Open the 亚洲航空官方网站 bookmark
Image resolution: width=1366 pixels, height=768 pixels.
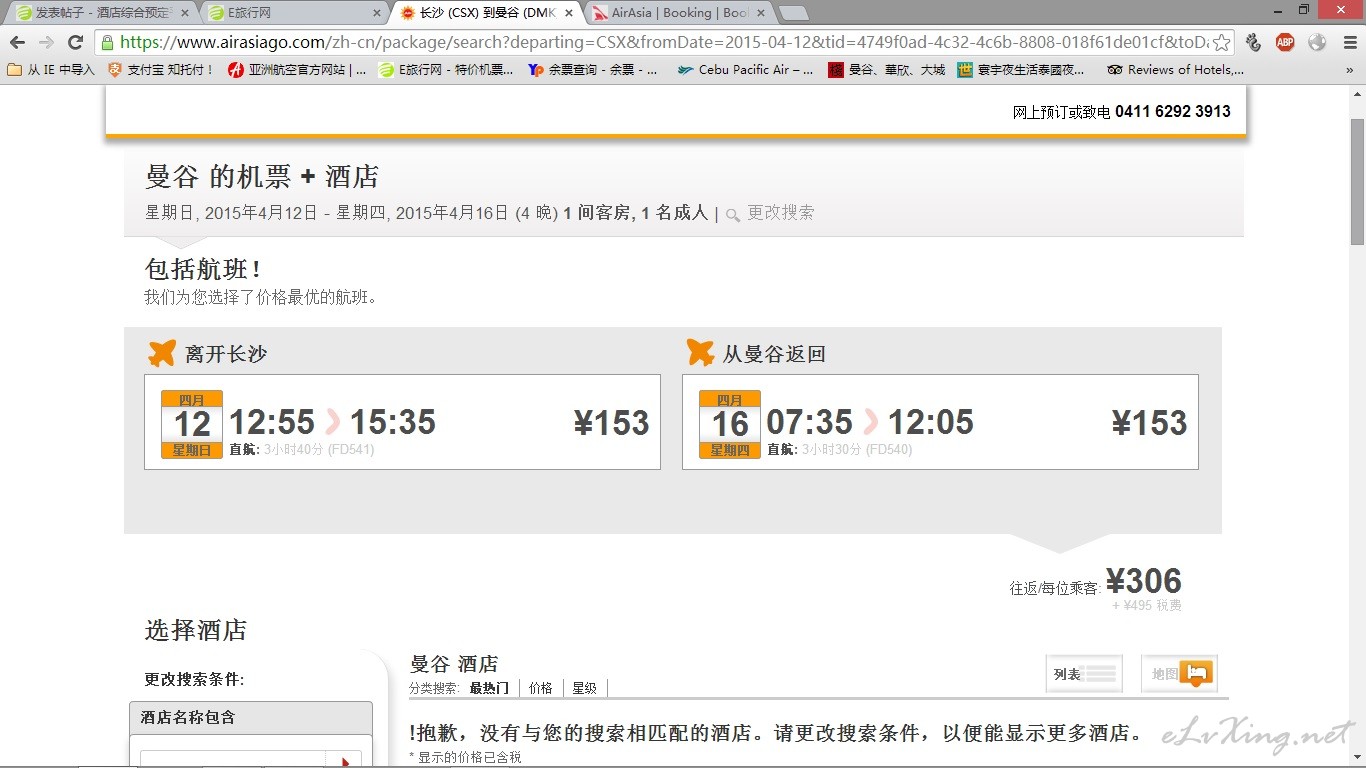[297, 70]
